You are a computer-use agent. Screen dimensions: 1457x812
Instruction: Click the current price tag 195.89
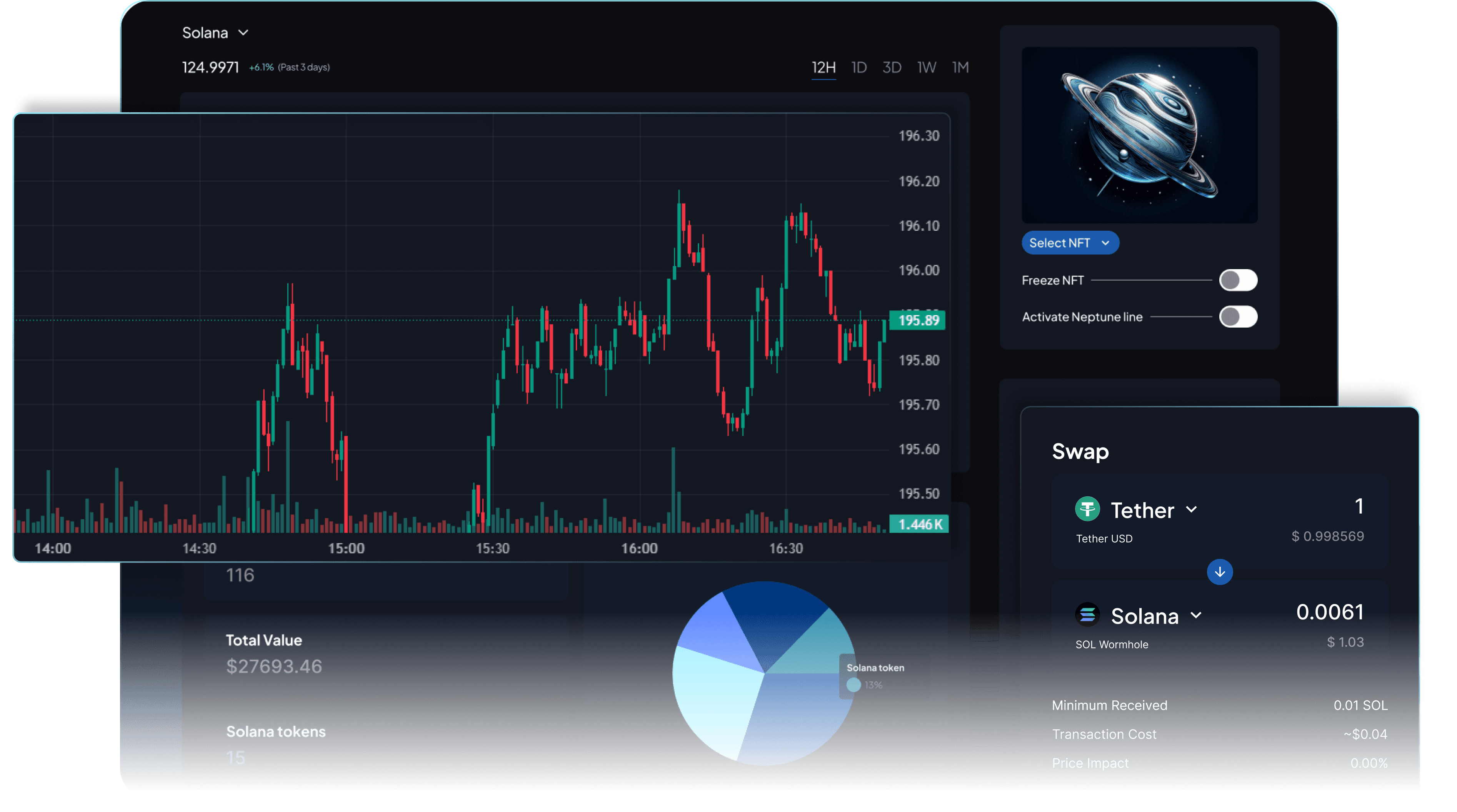point(917,320)
